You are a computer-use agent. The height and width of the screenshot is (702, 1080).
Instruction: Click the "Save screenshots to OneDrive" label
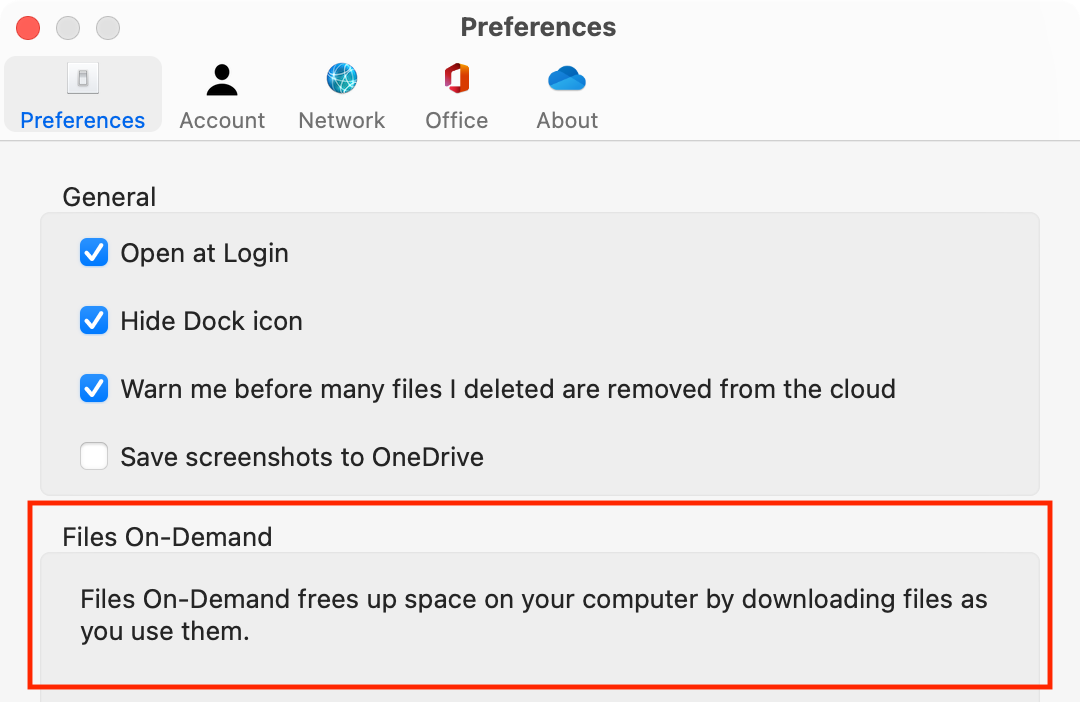(x=302, y=457)
